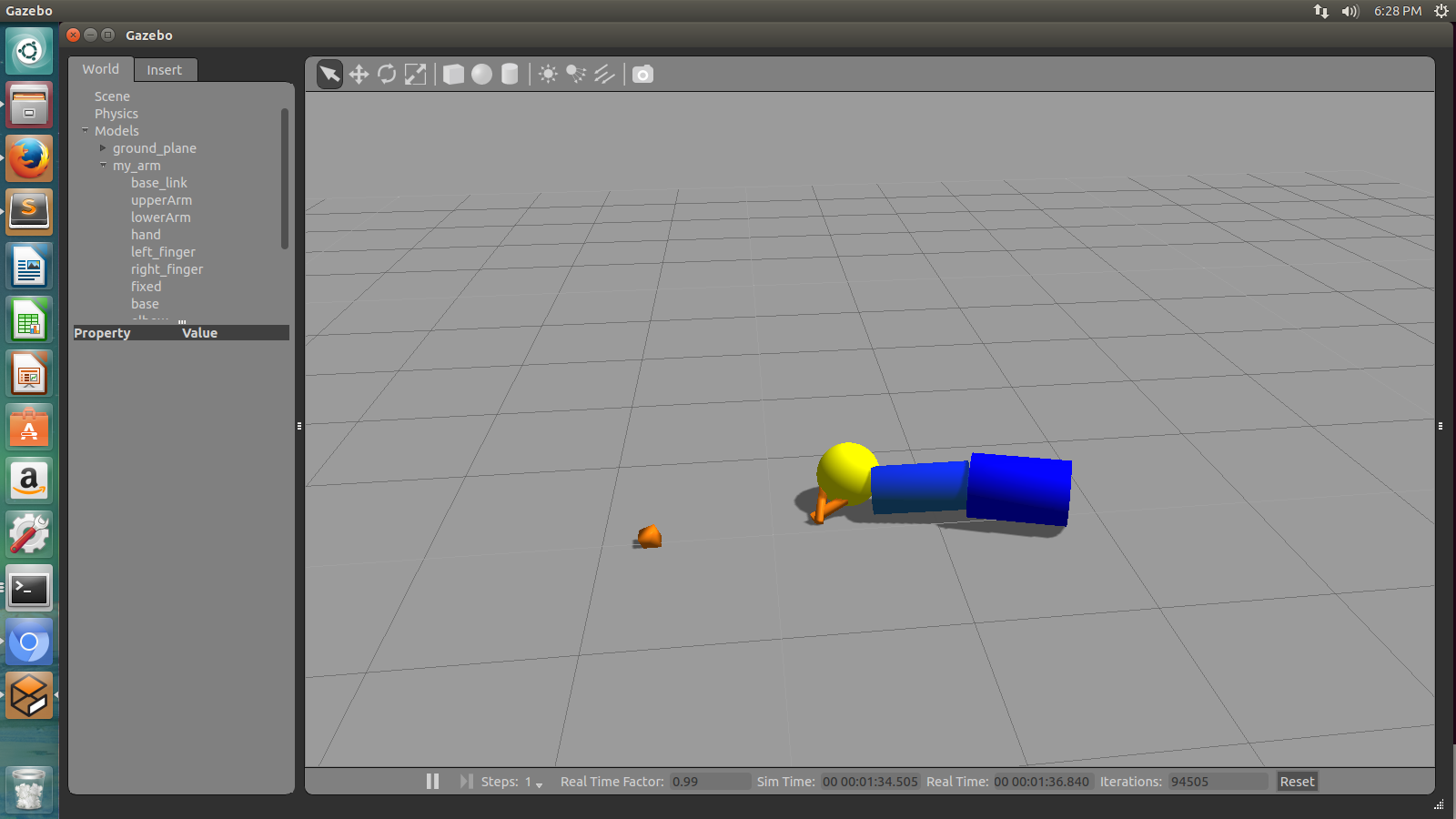Select the upperArm link
The height and width of the screenshot is (819, 1456).
161,200
